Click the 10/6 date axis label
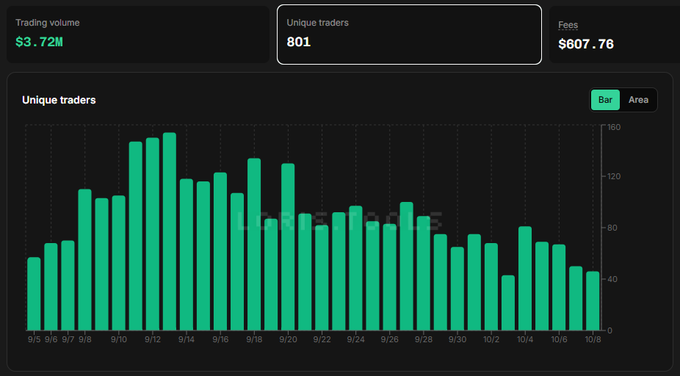Image resolution: width=680 pixels, height=376 pixels. (x=559, y=340)
